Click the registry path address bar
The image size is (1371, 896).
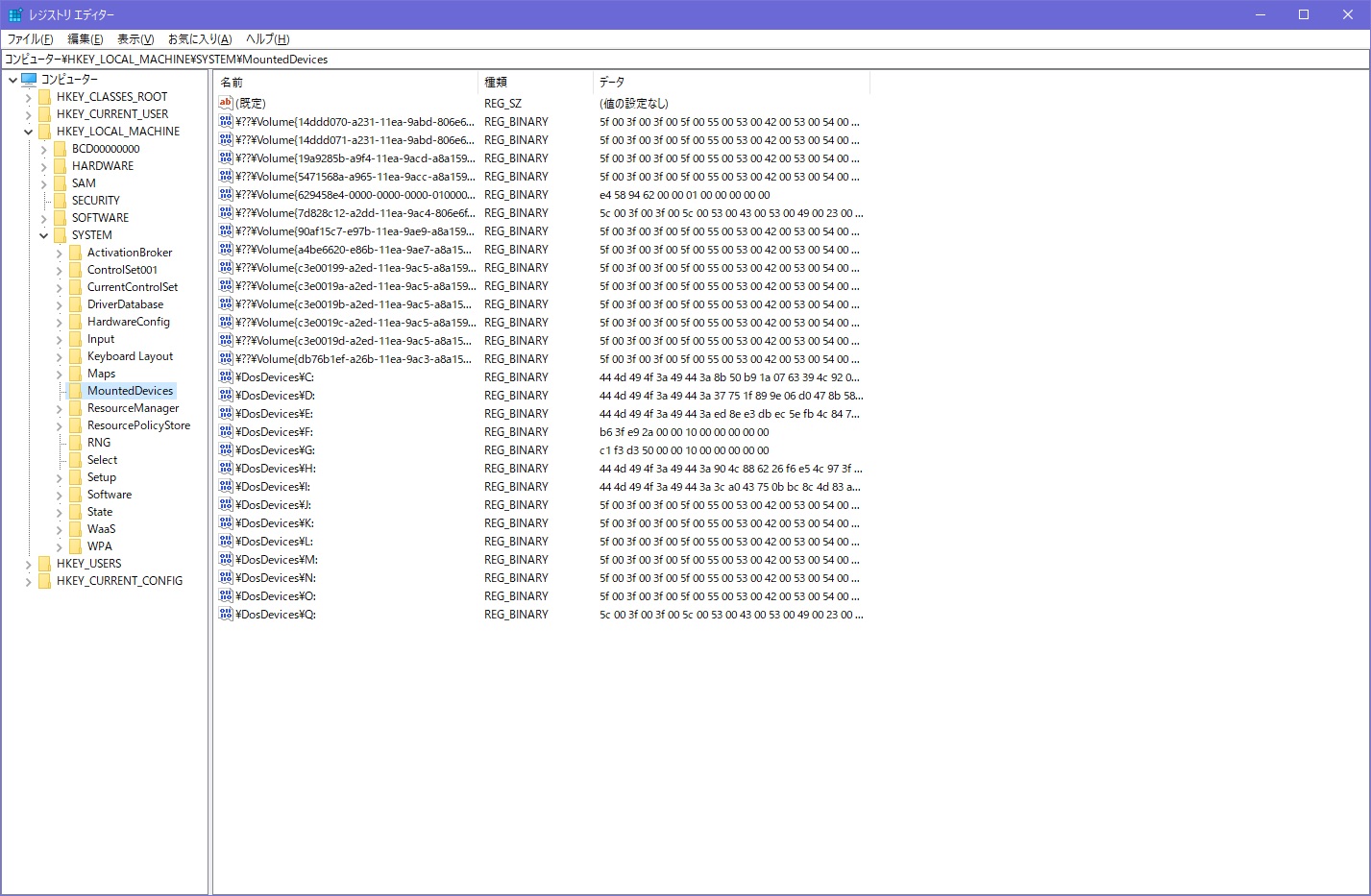685,59
